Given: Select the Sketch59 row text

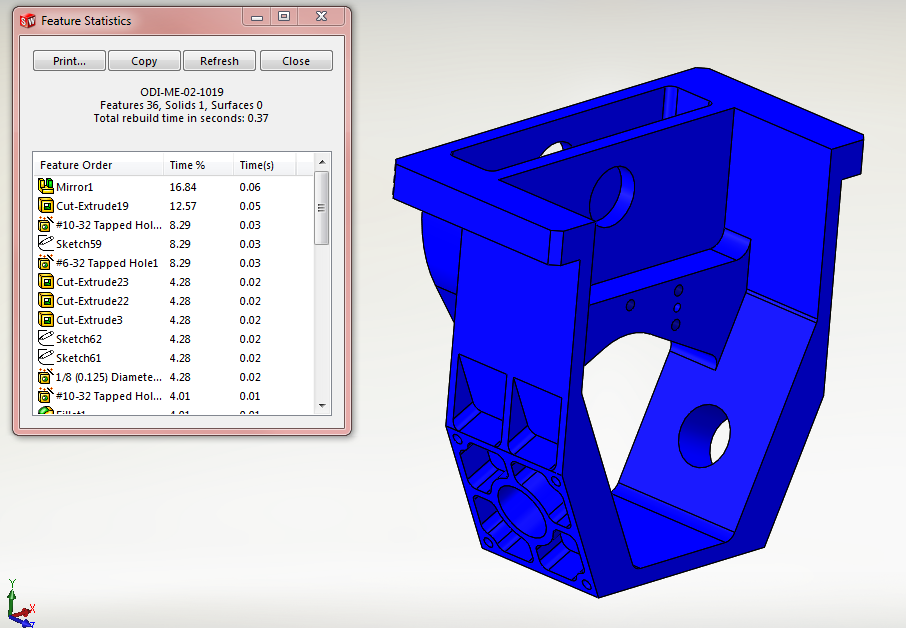Looking at the screenshot, I should (79, 244).
